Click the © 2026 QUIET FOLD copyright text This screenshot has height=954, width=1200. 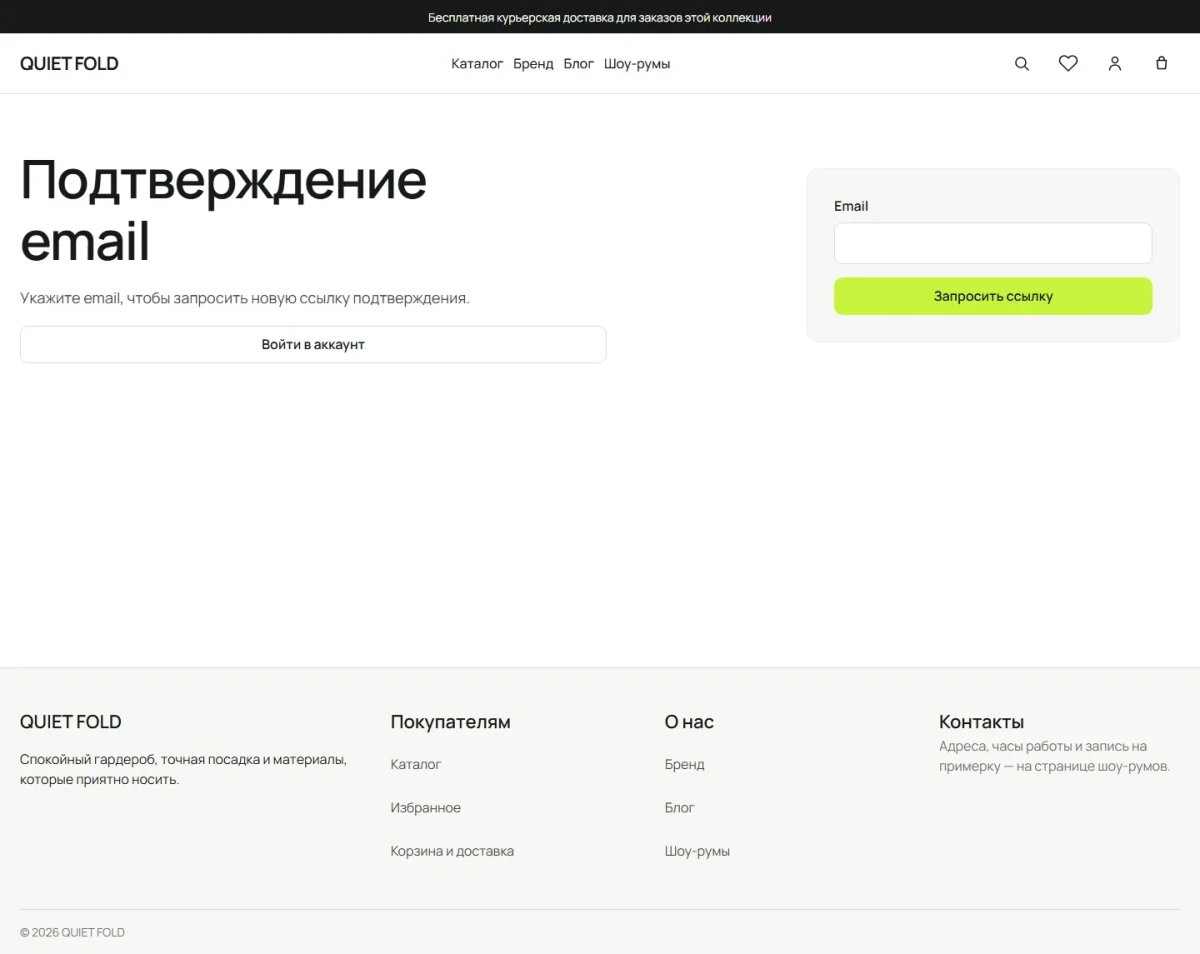pyautogui.click(x=72, y=932)
